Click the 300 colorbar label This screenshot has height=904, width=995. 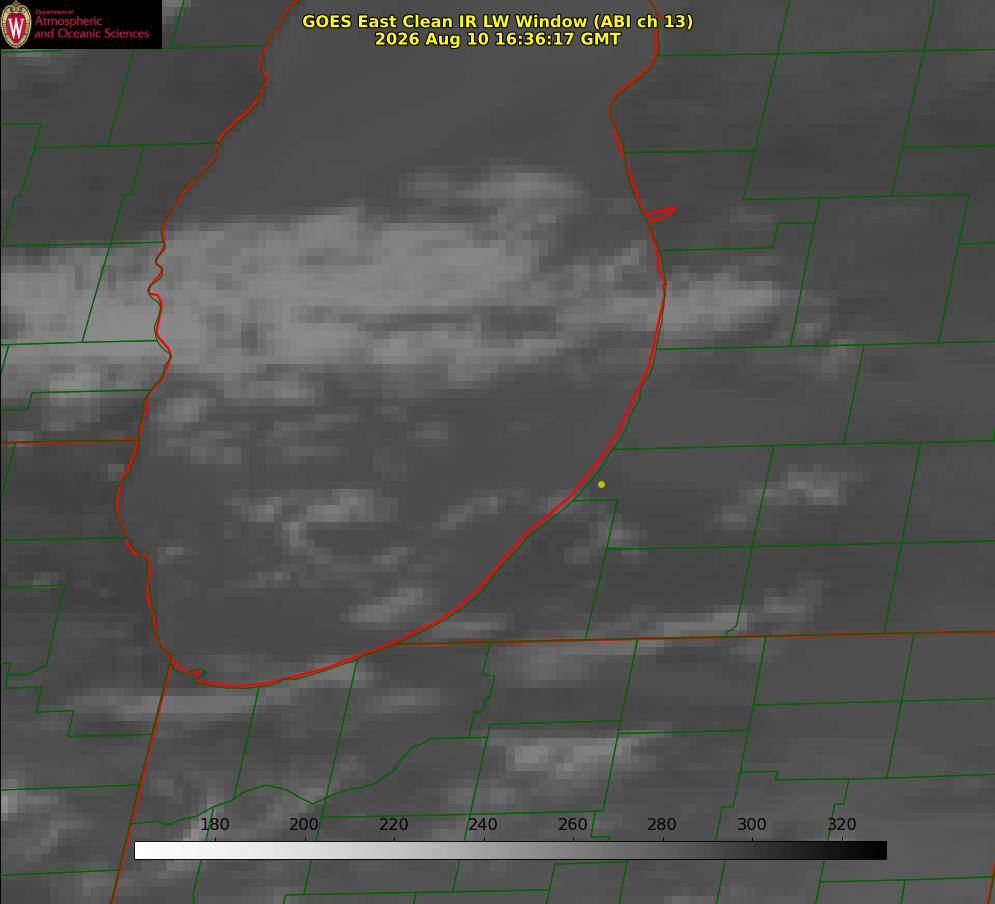coord(751,824)
